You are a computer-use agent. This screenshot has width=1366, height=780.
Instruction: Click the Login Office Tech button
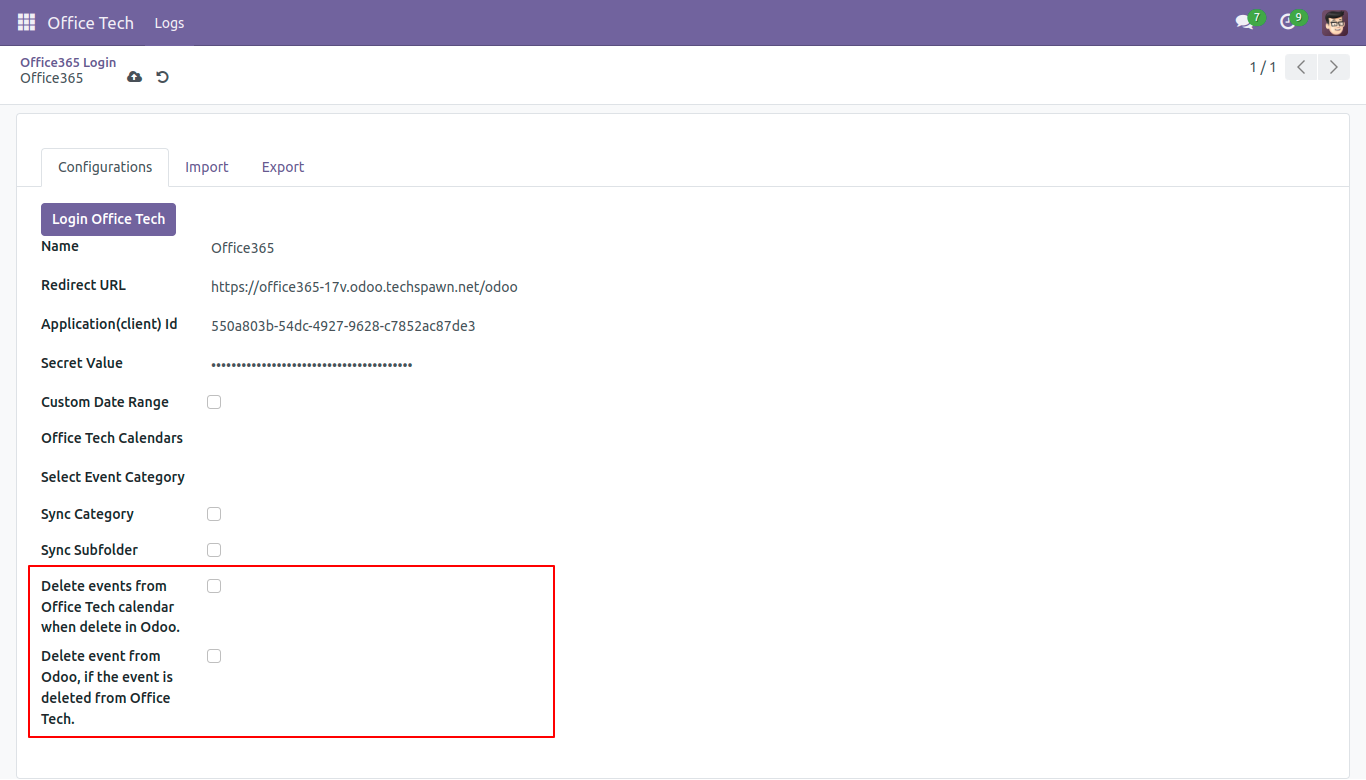click(108, 219)
